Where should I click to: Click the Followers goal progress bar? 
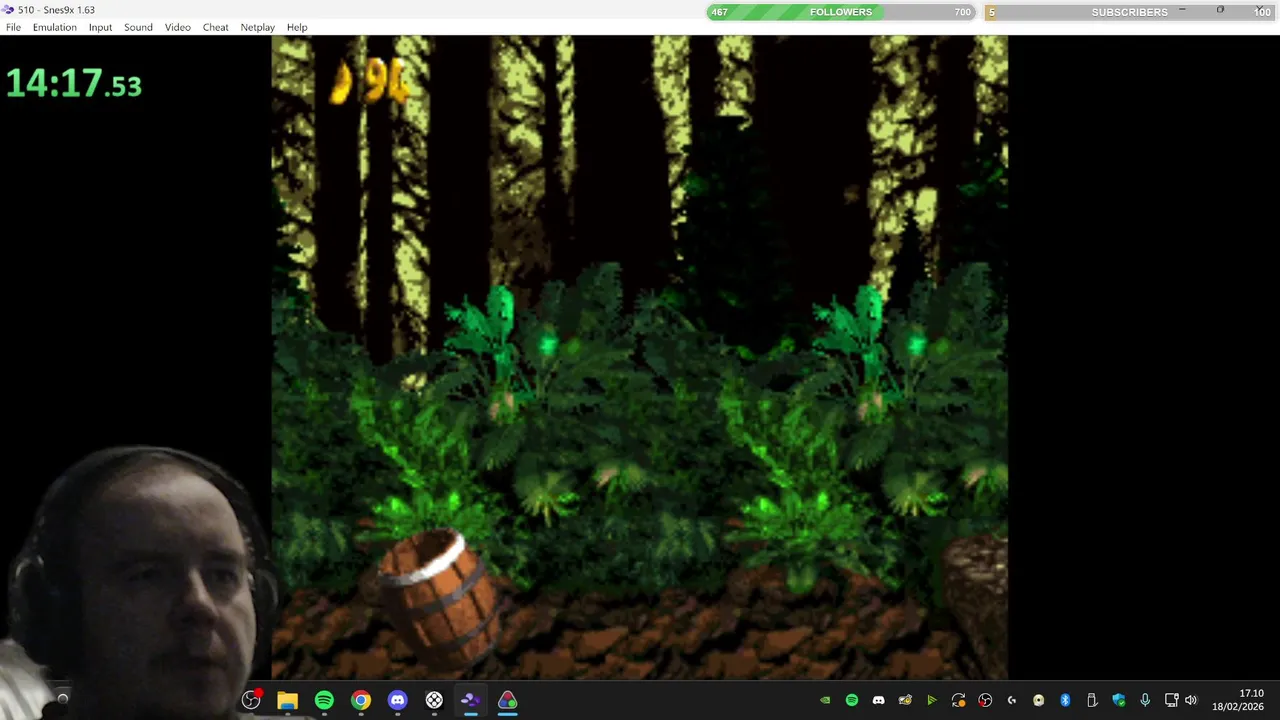click(x=841, y=12)
